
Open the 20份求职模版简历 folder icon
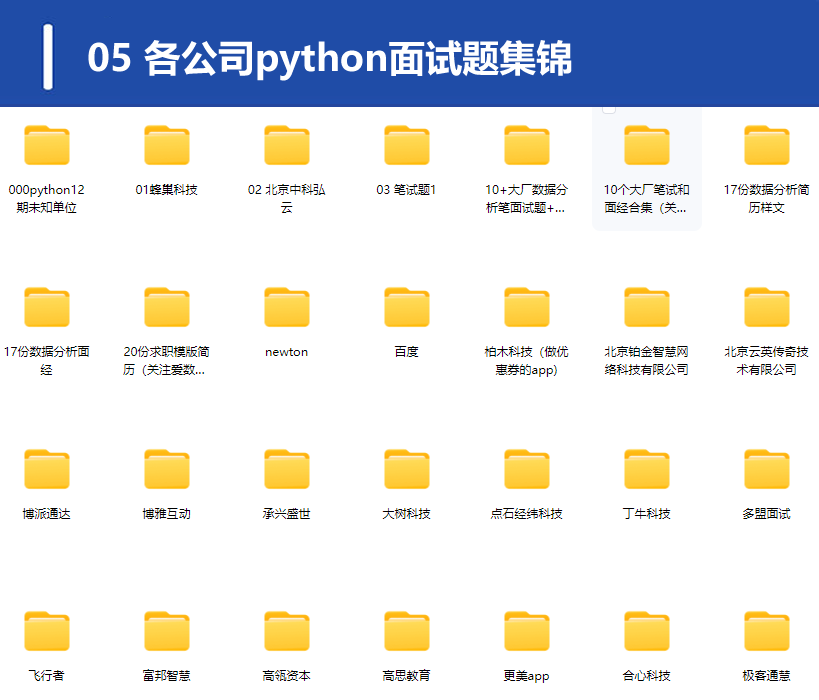click(x=167, y=307)
